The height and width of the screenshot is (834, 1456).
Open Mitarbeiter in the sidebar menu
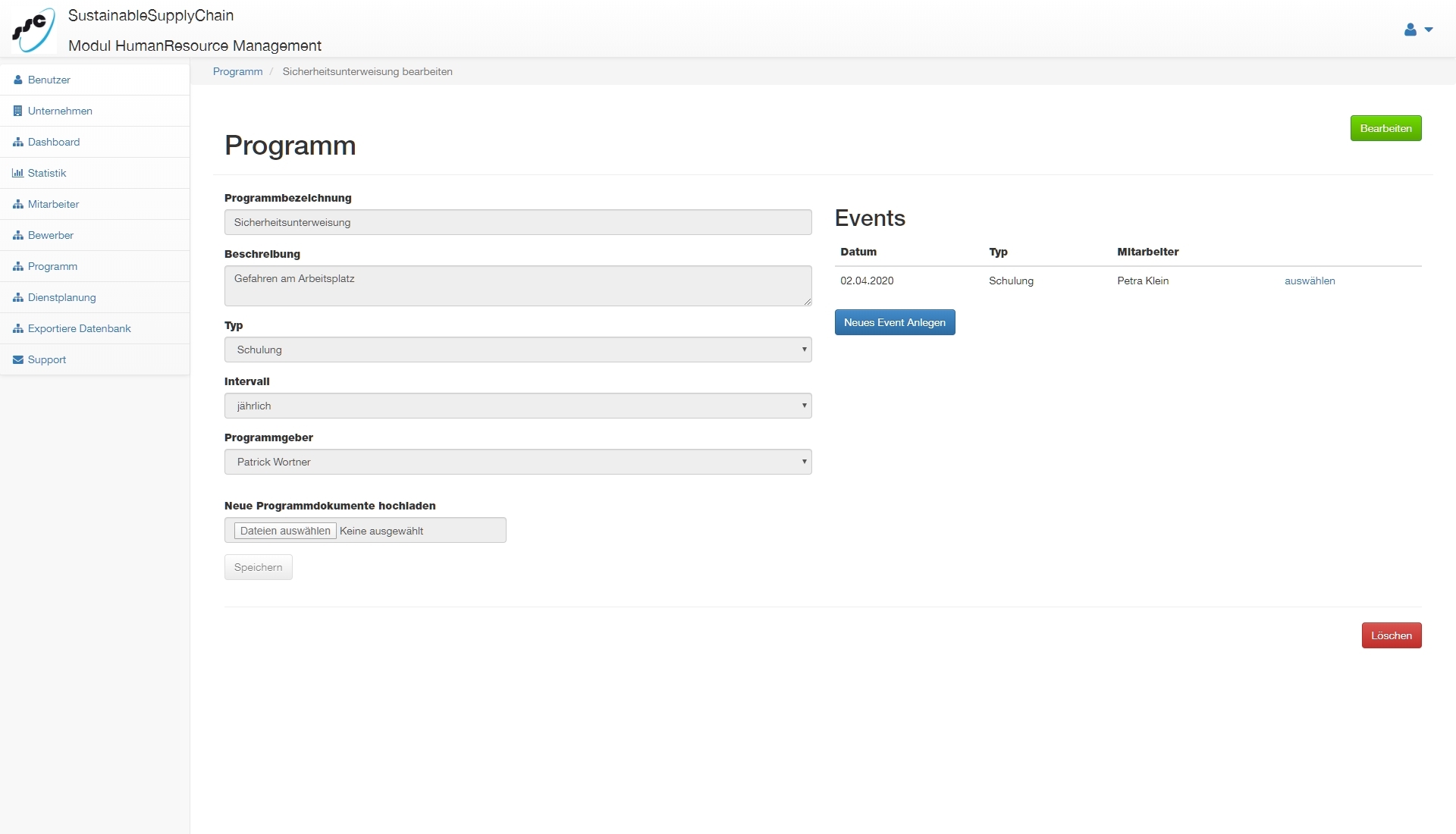pyautogui.click(x=53, y=204)
